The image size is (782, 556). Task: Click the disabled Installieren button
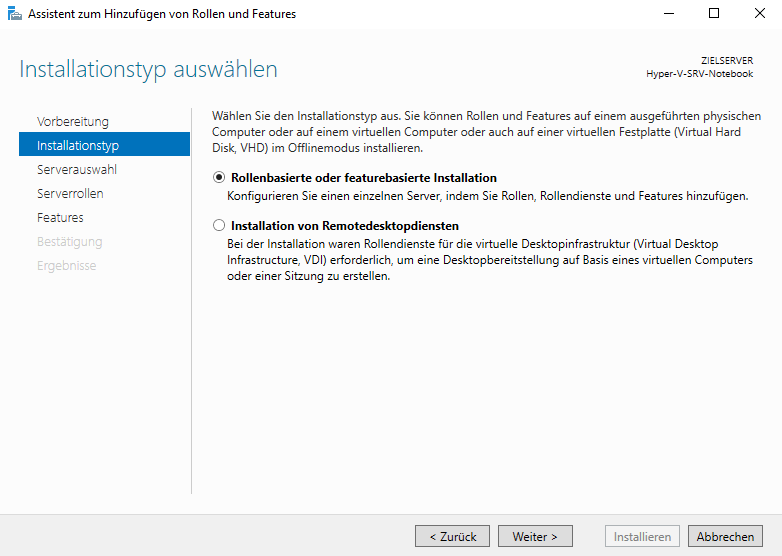(642, 537)
